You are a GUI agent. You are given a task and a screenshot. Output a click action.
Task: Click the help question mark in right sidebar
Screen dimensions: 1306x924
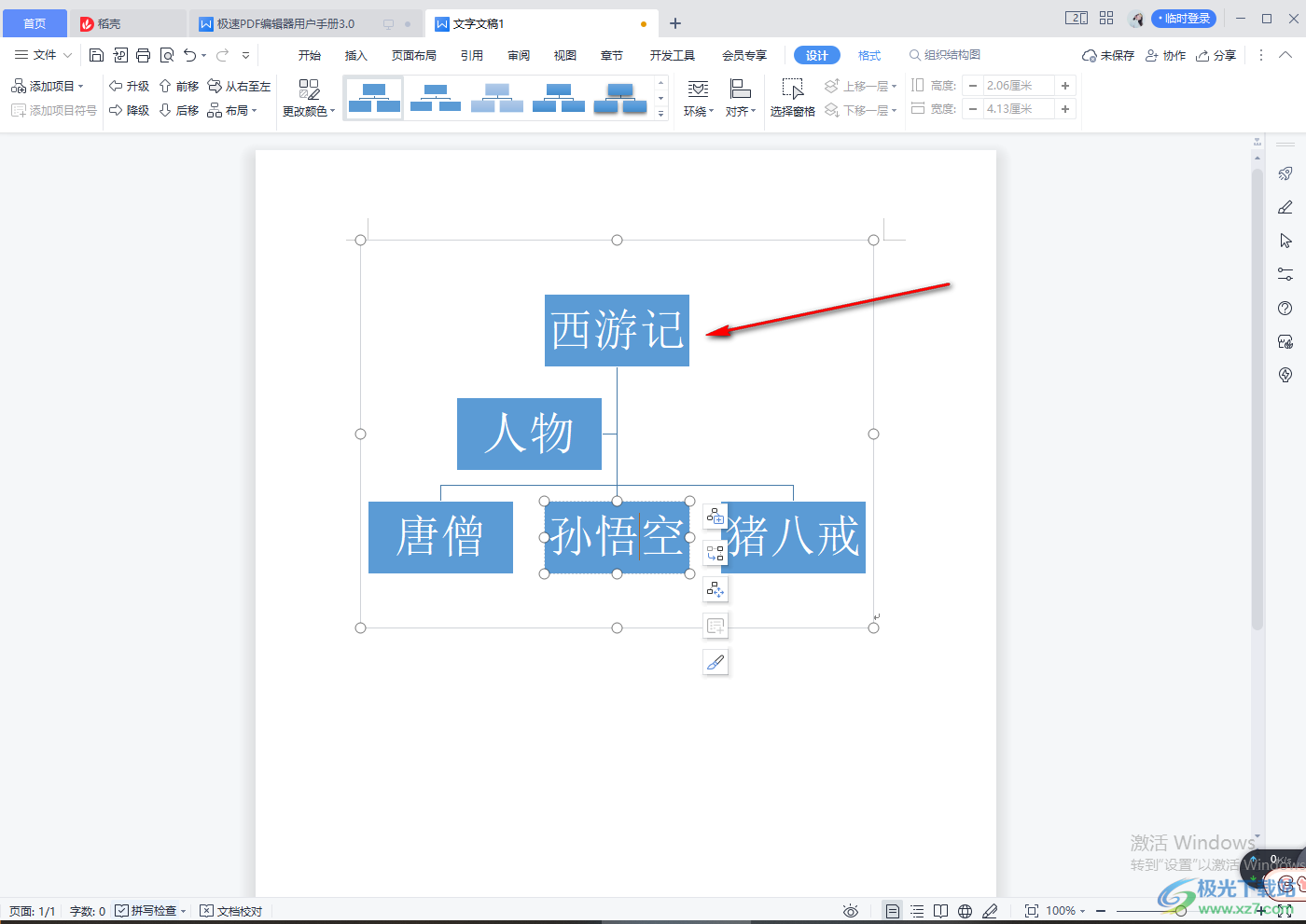pos(1285,308)
